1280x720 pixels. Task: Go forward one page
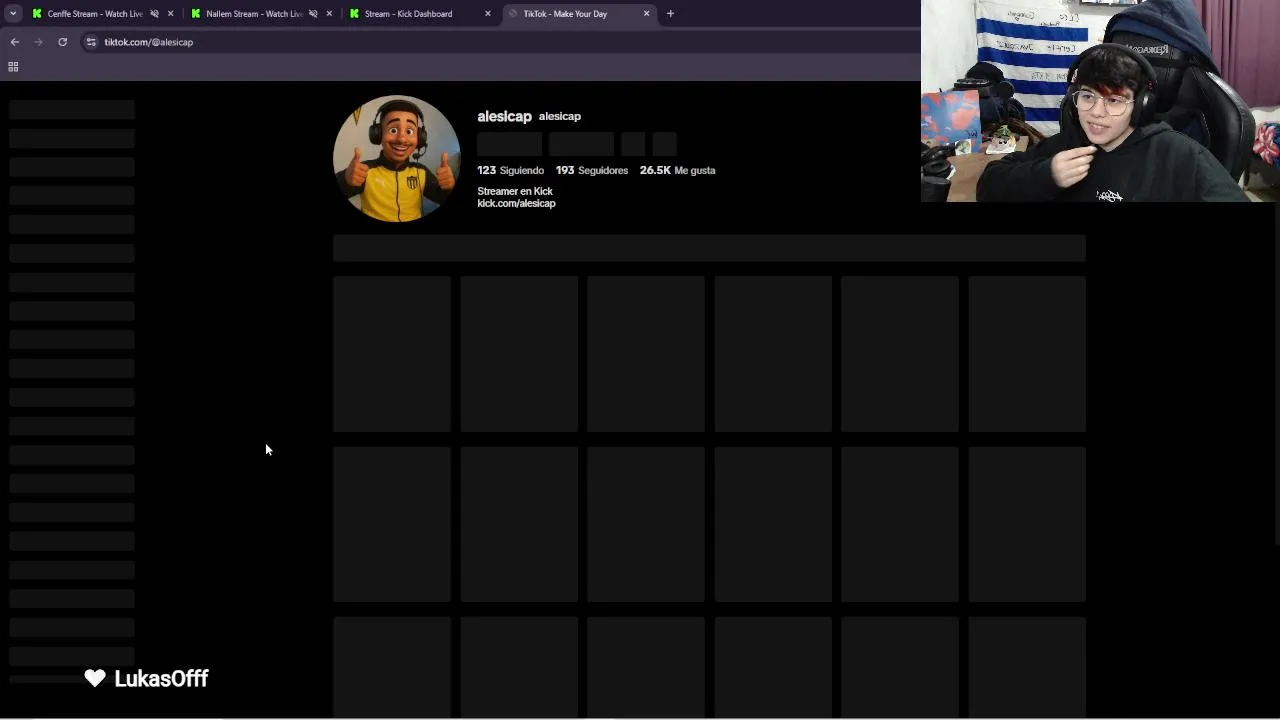38,42
